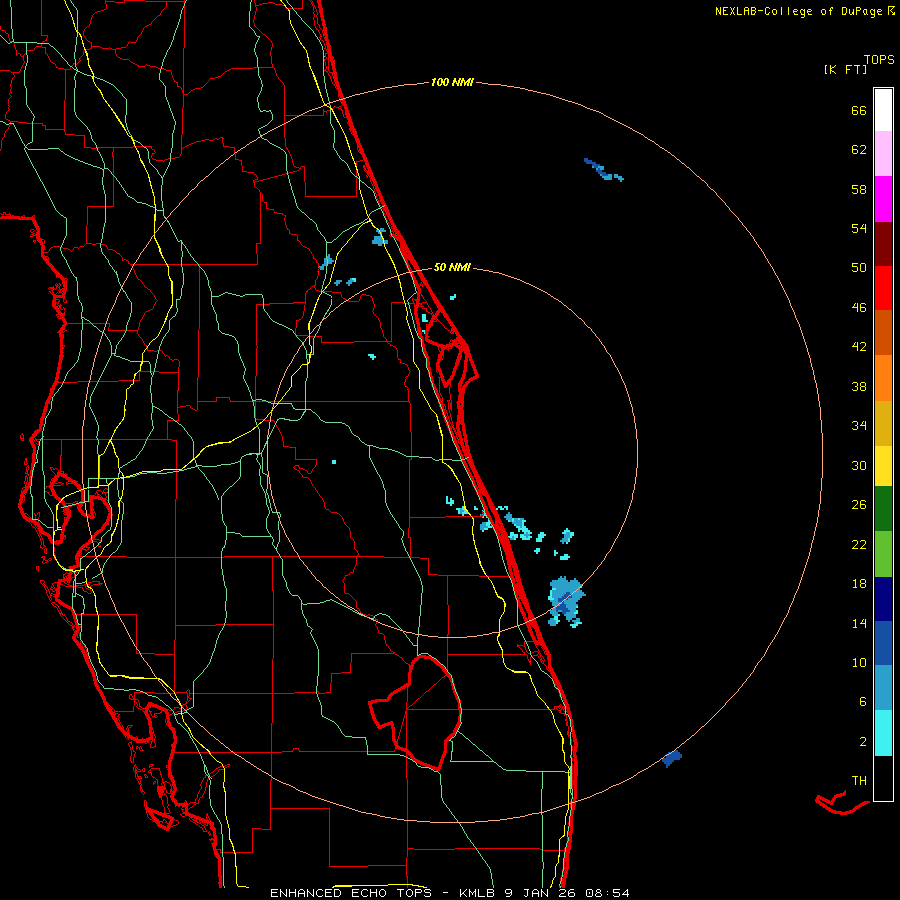Select the 6 scale value
Screen dimensions: 900x900
[863, 701]
